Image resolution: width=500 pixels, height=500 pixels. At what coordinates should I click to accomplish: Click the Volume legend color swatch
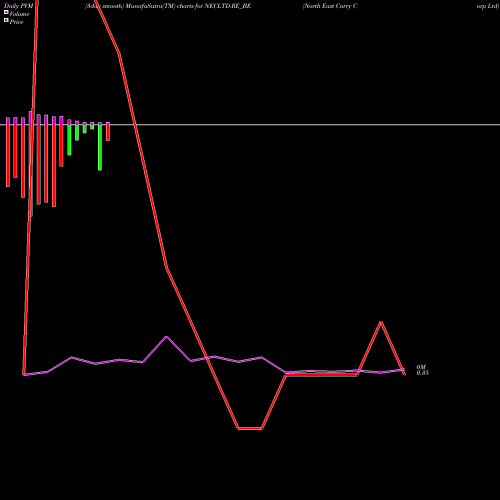6,12
